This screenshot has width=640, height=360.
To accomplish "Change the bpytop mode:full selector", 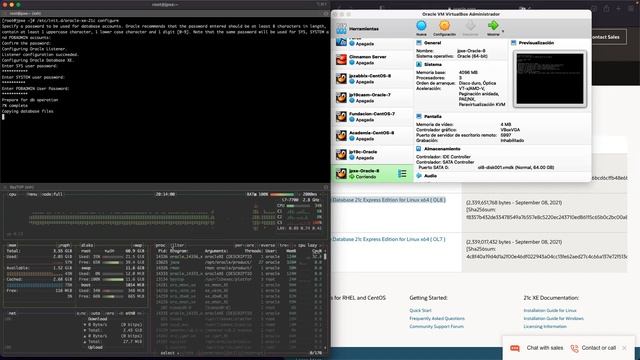I will pos(52,194).
